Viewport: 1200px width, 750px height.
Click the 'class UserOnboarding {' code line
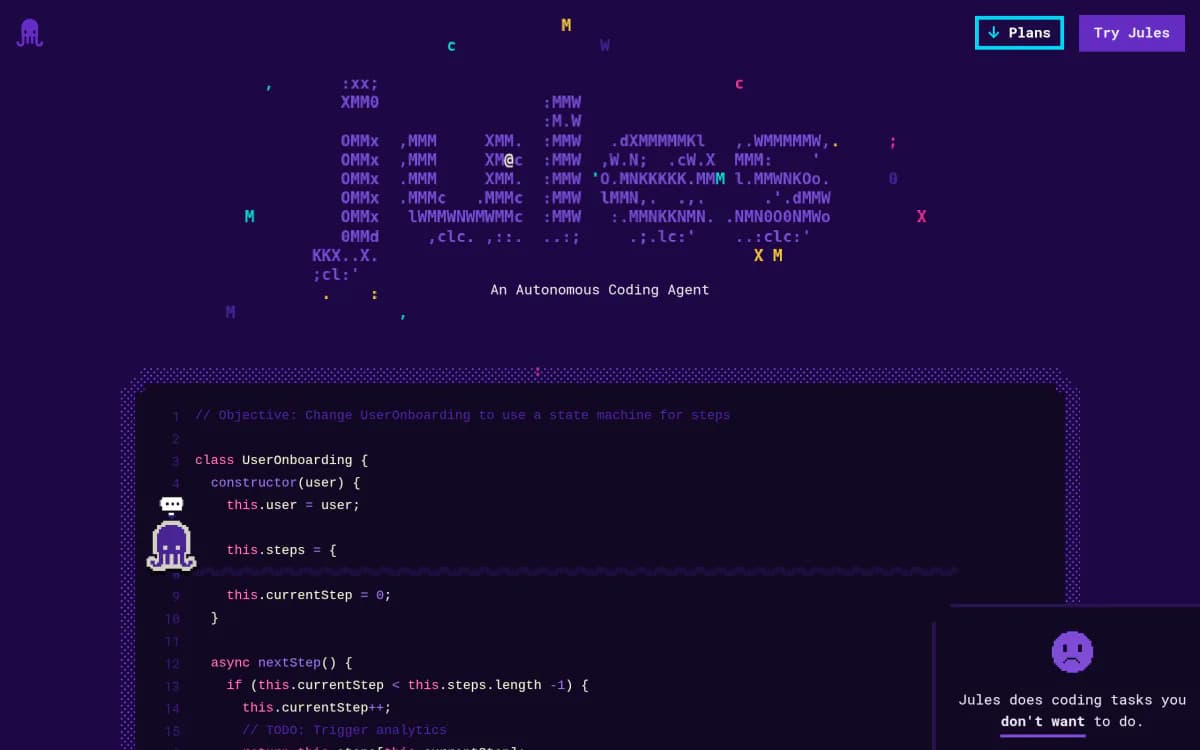282,460
